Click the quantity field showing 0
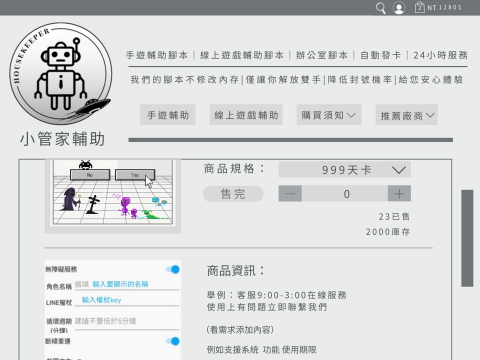This screenshot has height=360, width=480. coord(345,194)
